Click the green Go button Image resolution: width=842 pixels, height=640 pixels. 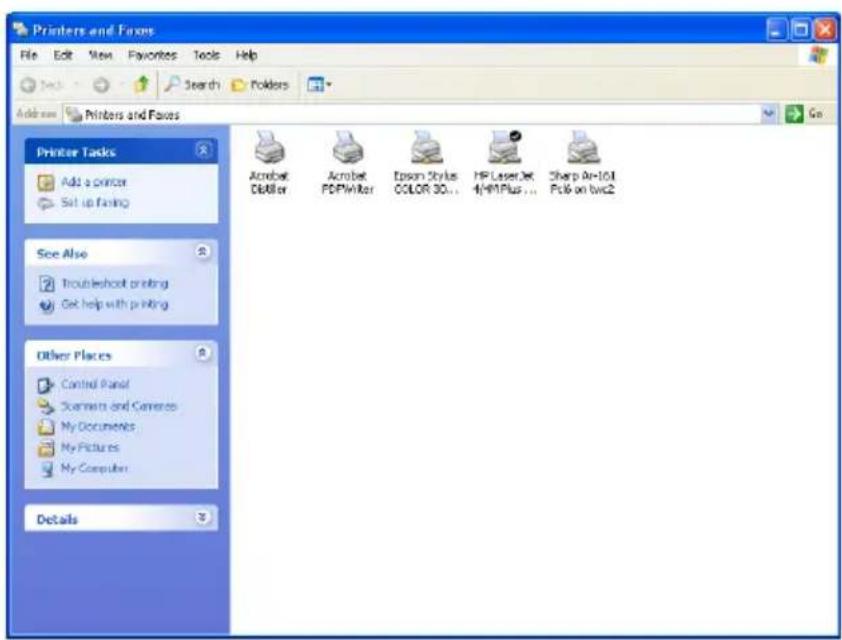pos(803,114)
